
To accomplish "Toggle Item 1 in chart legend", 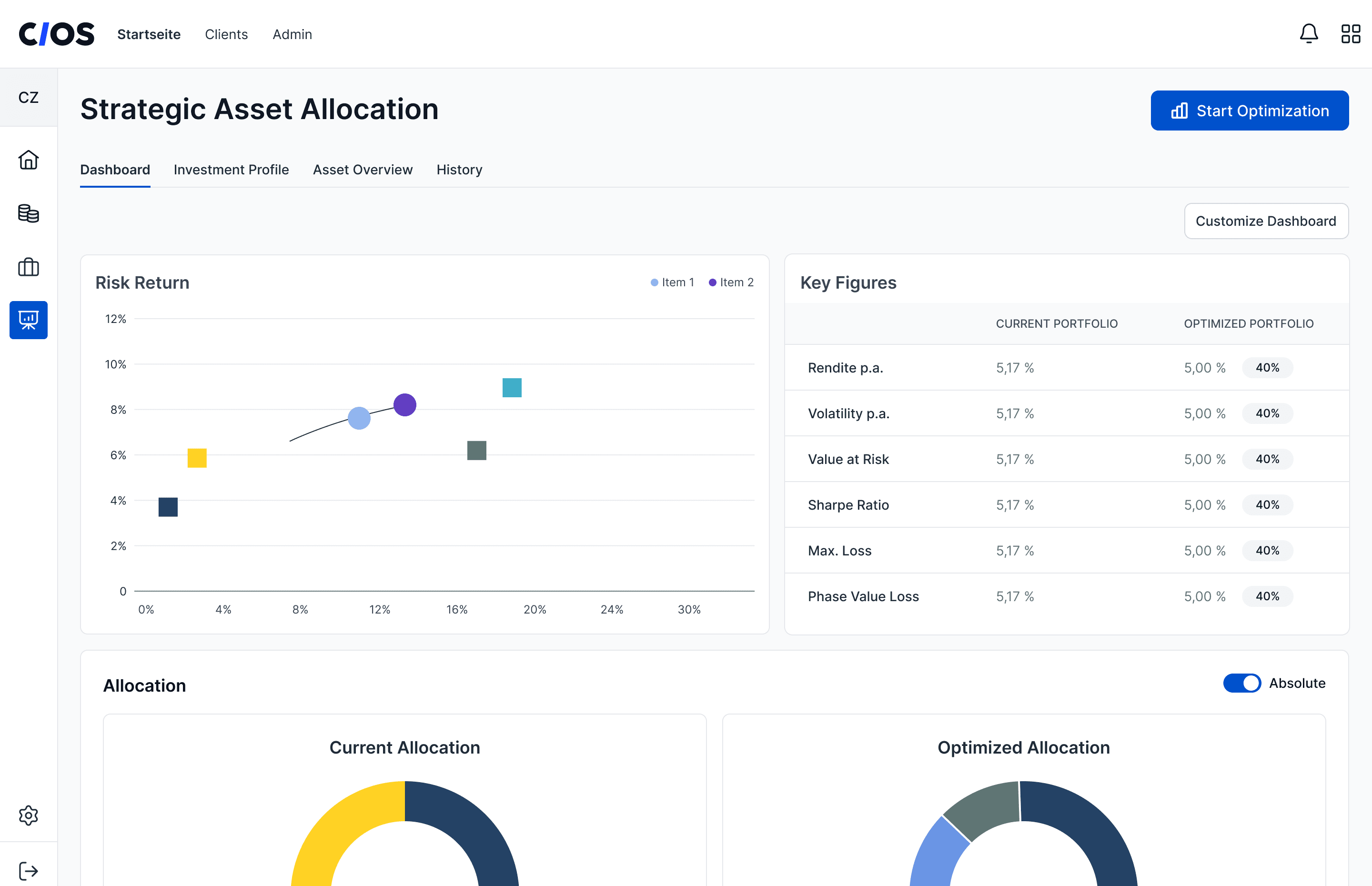I will 672,282.
